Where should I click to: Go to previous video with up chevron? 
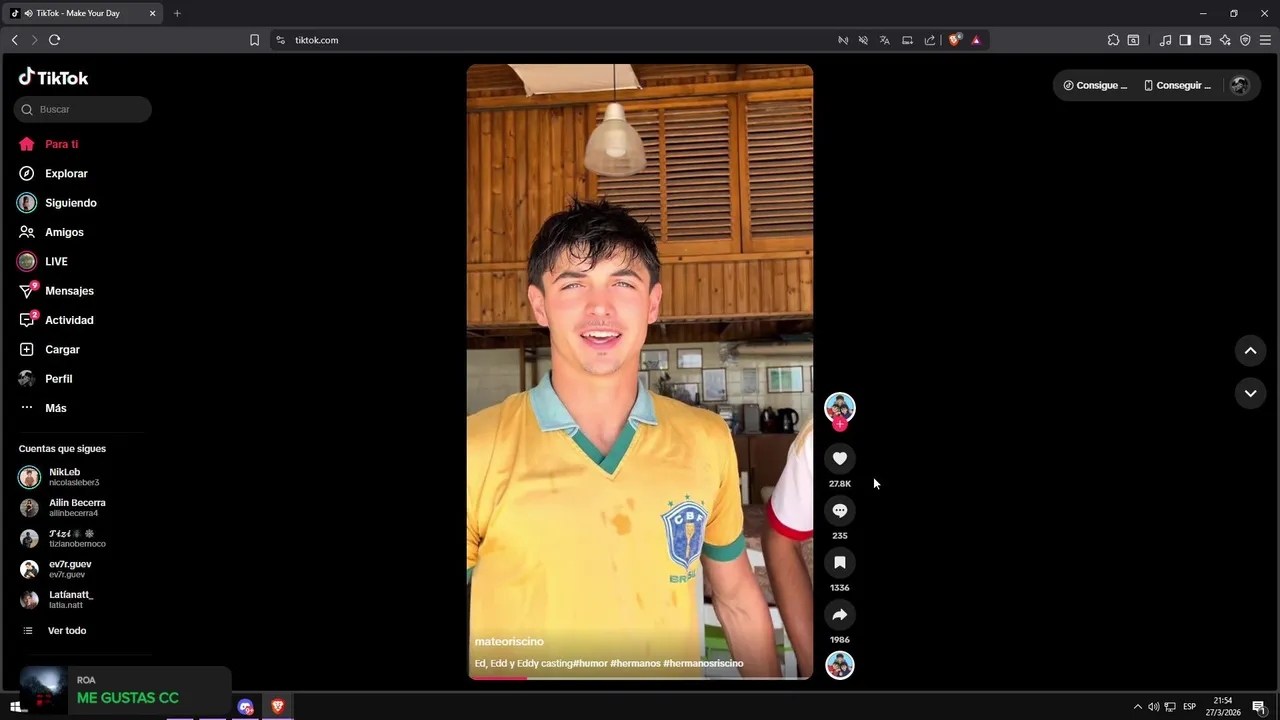tap(1250, 350)
